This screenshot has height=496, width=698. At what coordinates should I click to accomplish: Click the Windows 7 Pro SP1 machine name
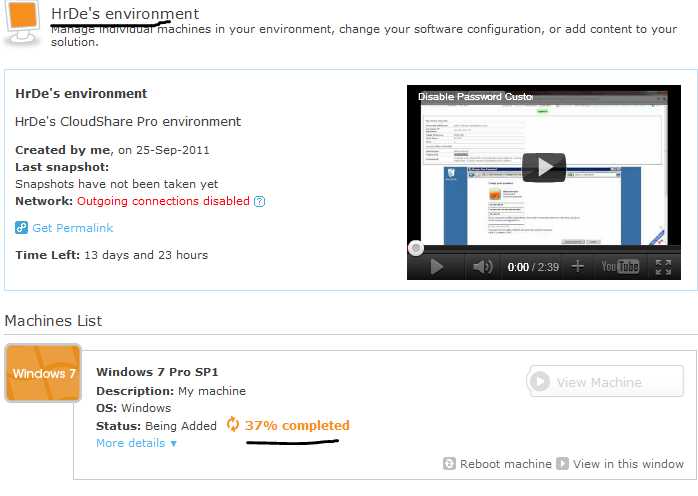pos(157,372)
